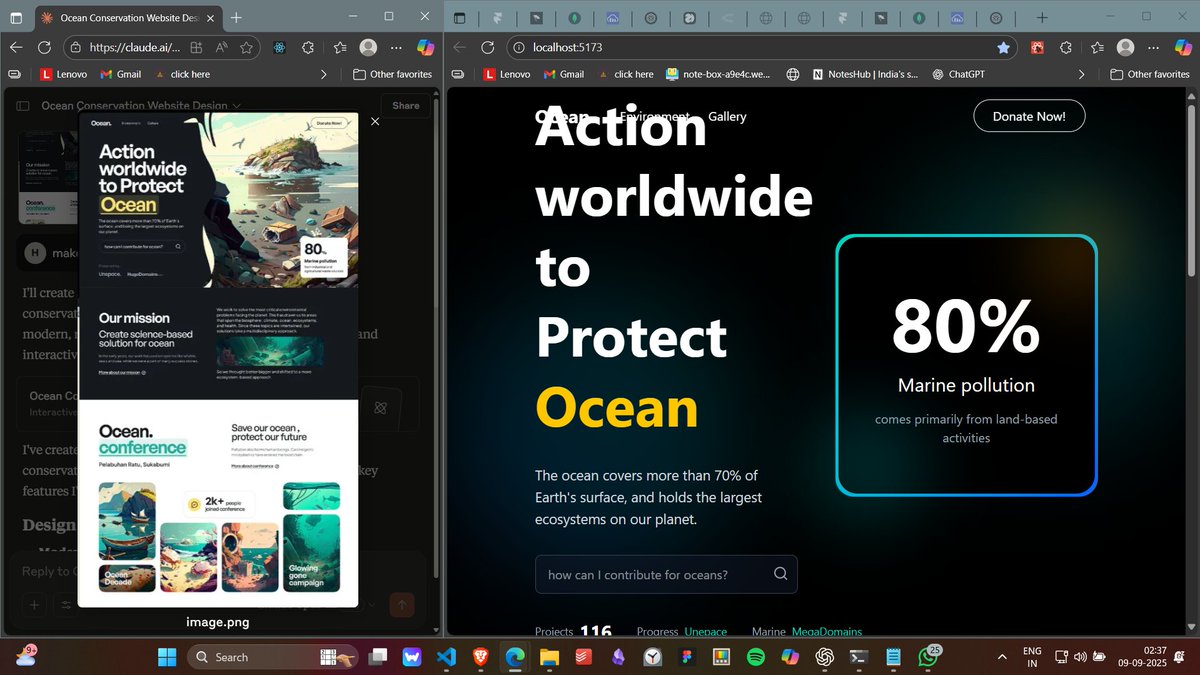Viewport: 1200px width, 675px height.
Task: Open new tab in claude.ai window
Action: click(236, 18)
